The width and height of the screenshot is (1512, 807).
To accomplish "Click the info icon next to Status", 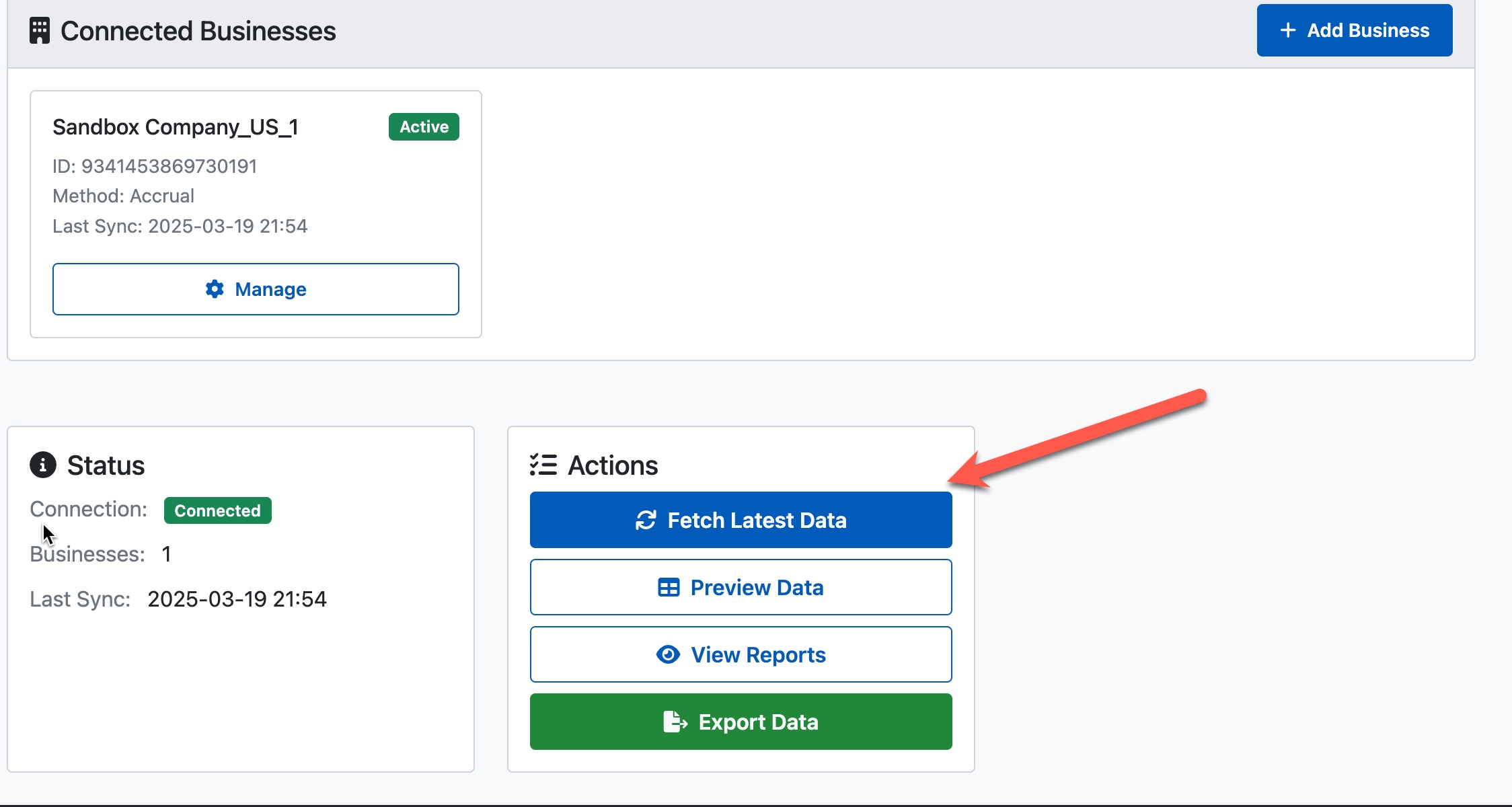I will [43, 465].
